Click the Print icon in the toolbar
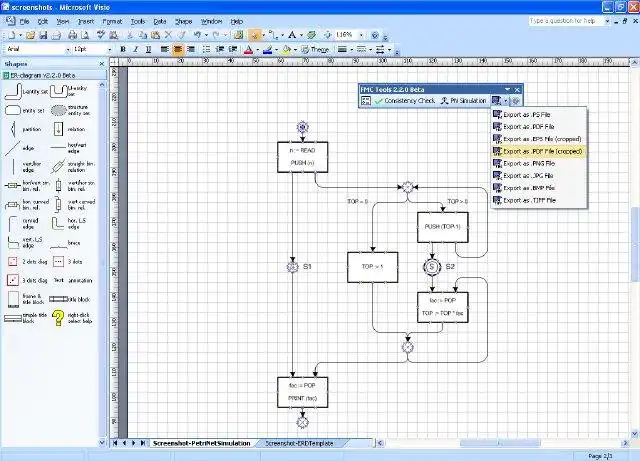 (72, 36)
